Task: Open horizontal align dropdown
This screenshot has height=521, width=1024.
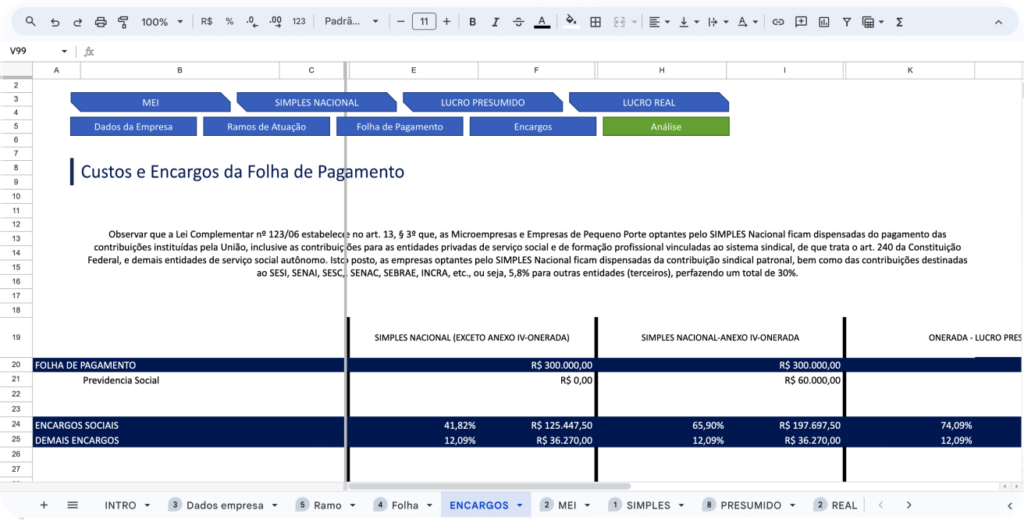Action: (659, 22)
